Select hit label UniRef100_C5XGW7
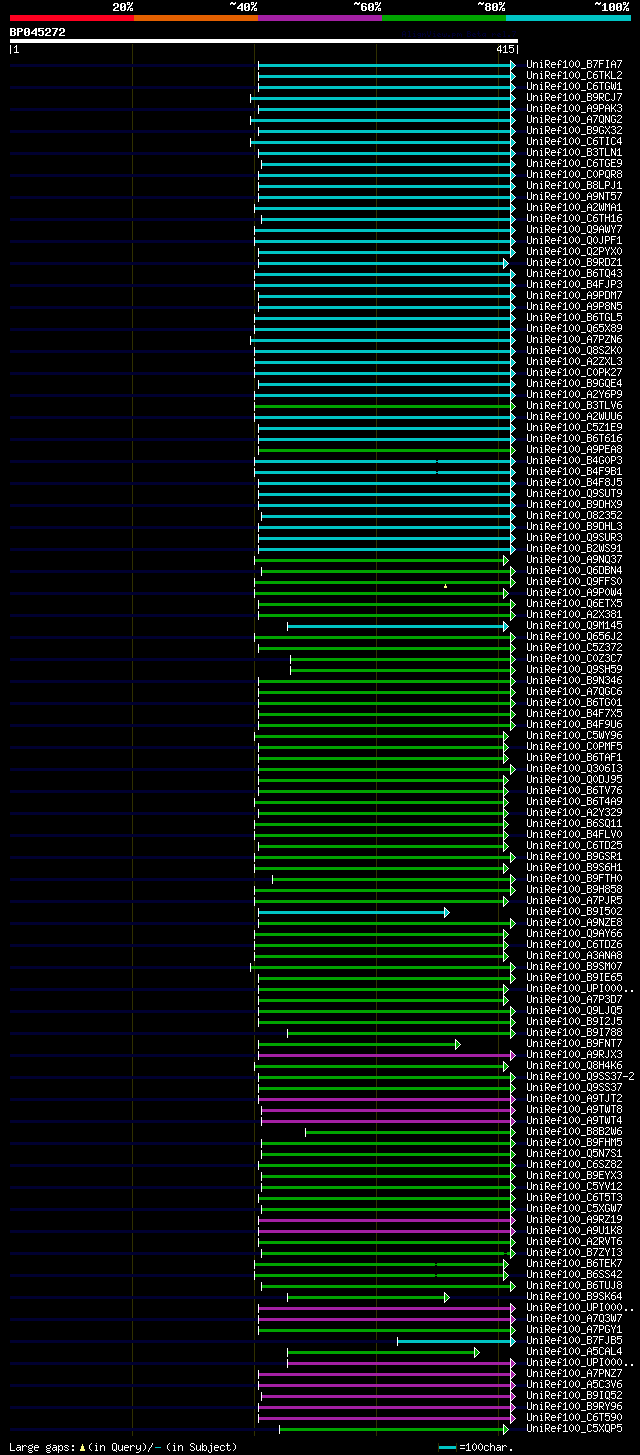Screen dimensions: 640x1455 pyautogui.click(x=573, y=1208)
